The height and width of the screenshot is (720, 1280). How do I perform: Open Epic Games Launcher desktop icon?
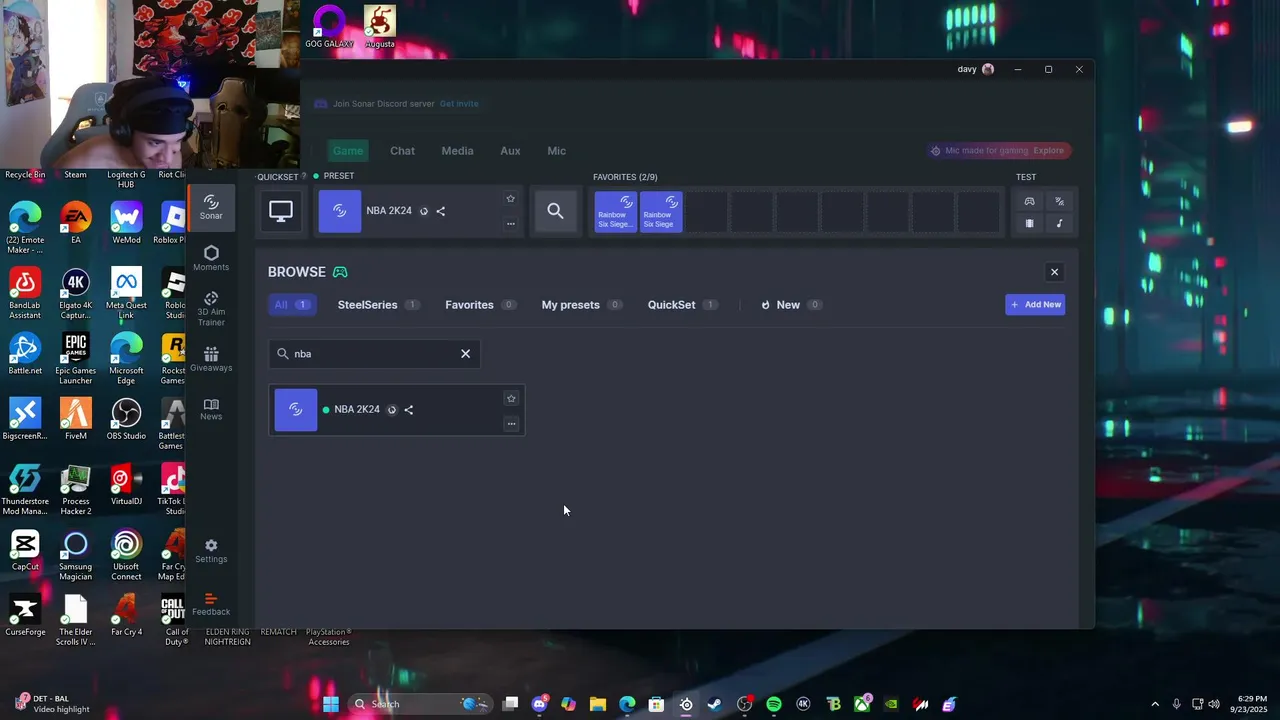click(75, 359)
